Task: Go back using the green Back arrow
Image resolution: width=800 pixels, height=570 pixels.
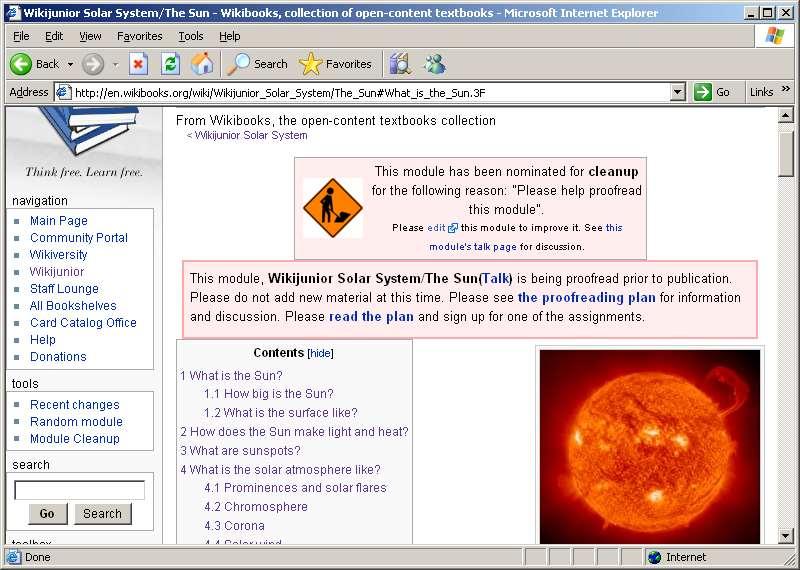Action: point(21,64)
